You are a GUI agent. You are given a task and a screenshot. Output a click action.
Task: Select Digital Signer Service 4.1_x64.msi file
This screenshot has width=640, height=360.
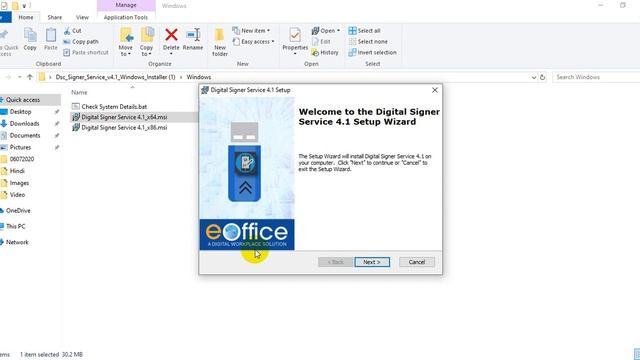(x=124, y=117)
